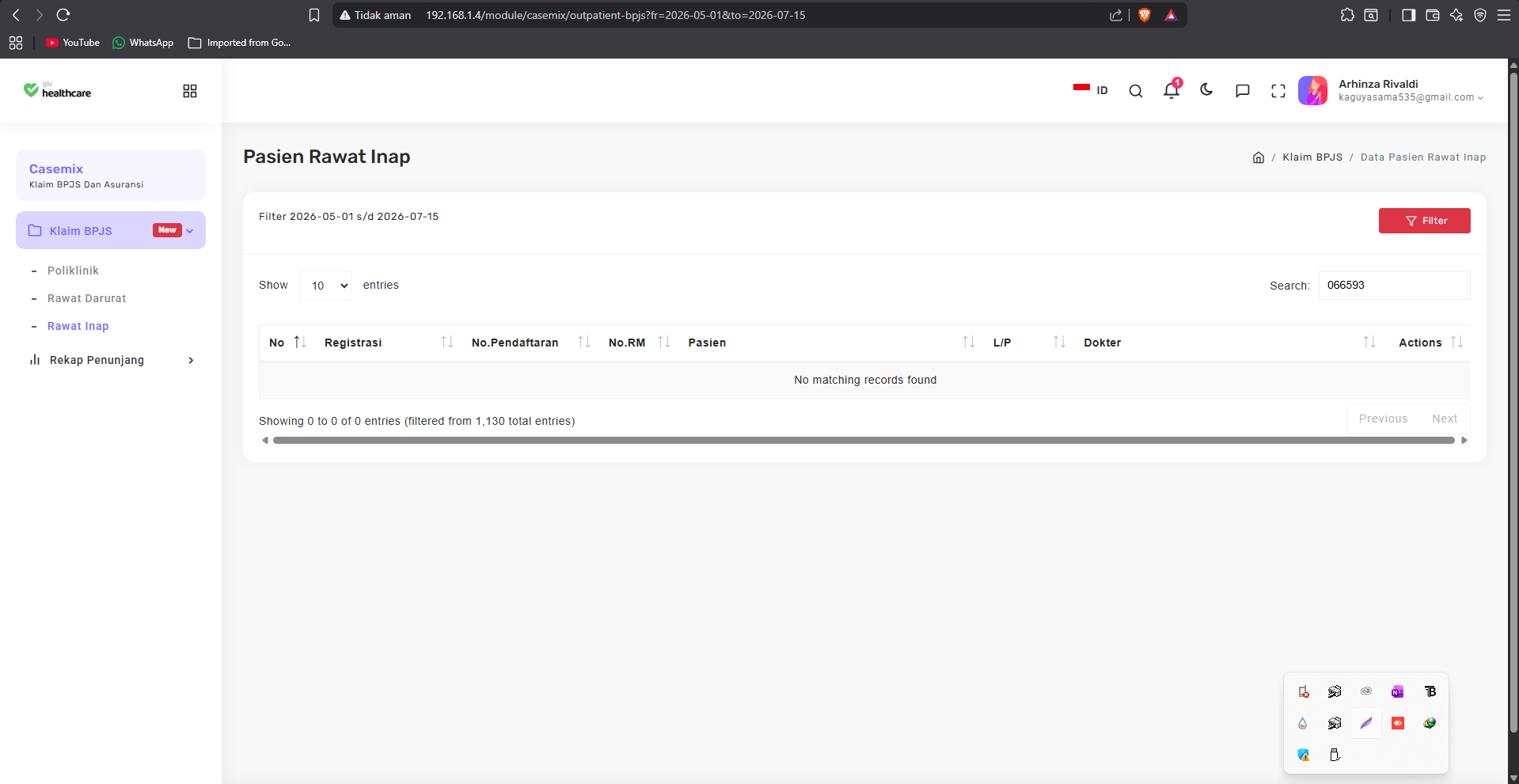Image resolution: width=1519 pixels, height=784 pixels.
Task: Open the chat messages icon in the header
Action: [1243, 91]
